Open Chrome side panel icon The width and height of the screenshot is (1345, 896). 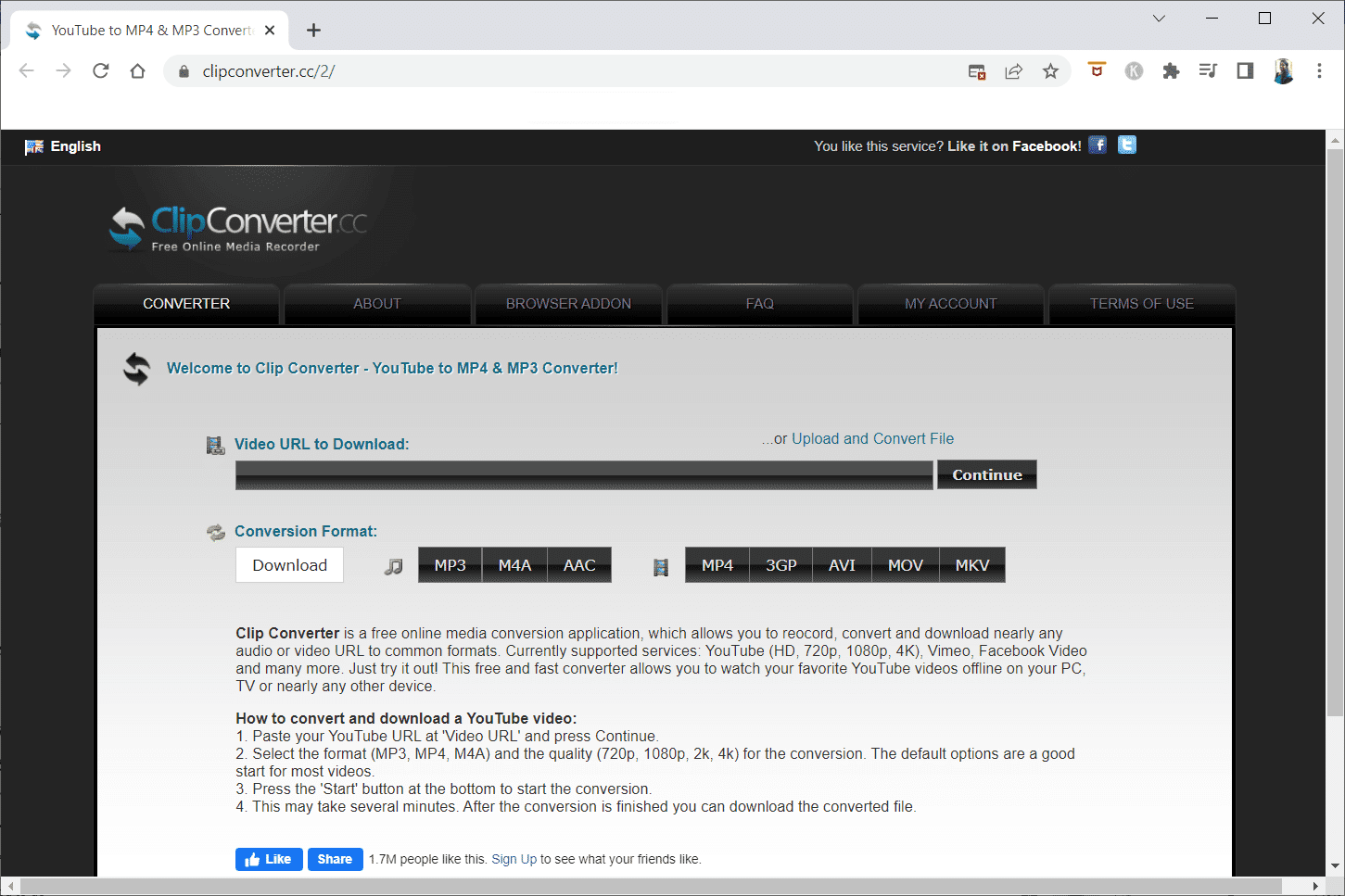click(1245, 71)
